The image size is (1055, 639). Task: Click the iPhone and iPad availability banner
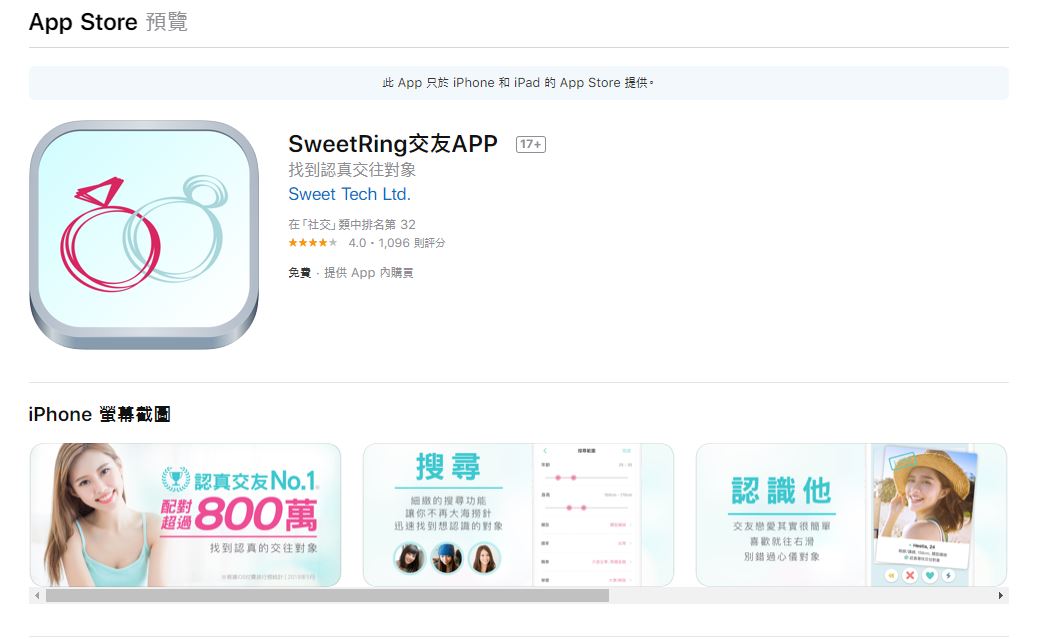(x=519, y=83)
